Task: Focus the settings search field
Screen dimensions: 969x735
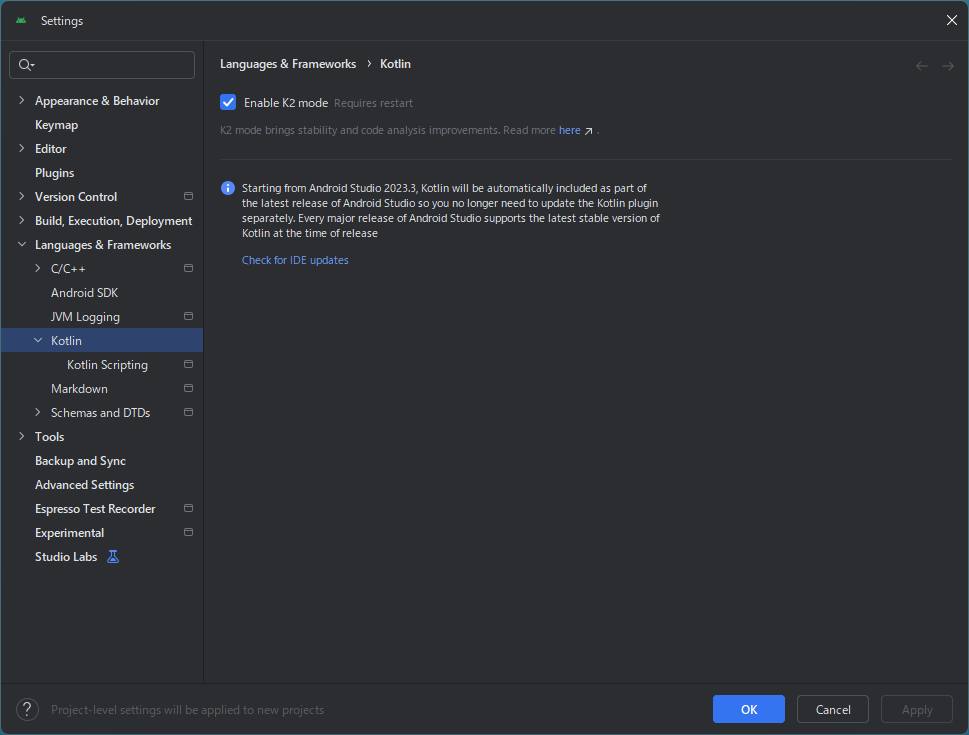Action: [x=102, y=65]
